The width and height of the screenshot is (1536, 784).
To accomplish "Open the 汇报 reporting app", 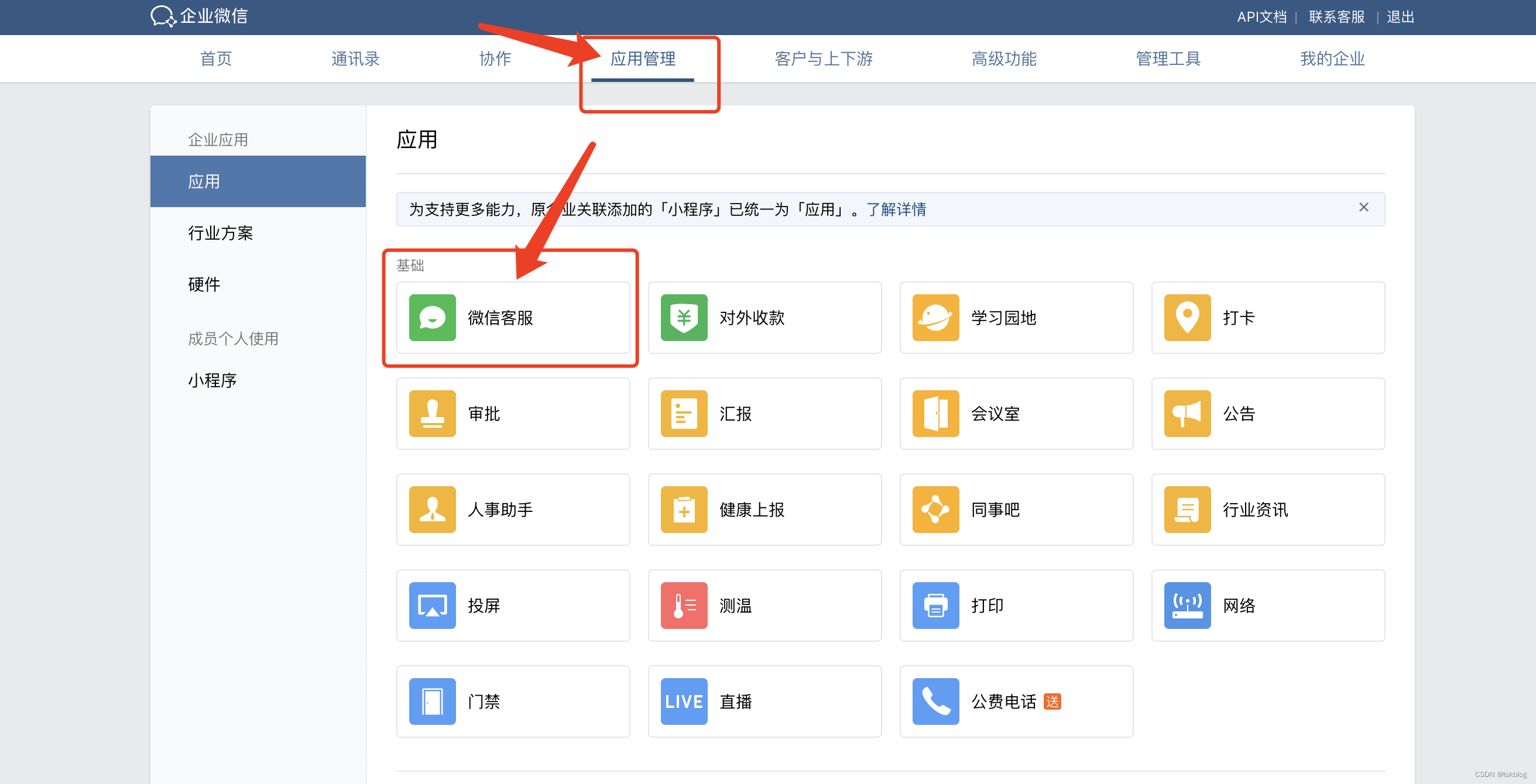I will (x=764, y=414).
